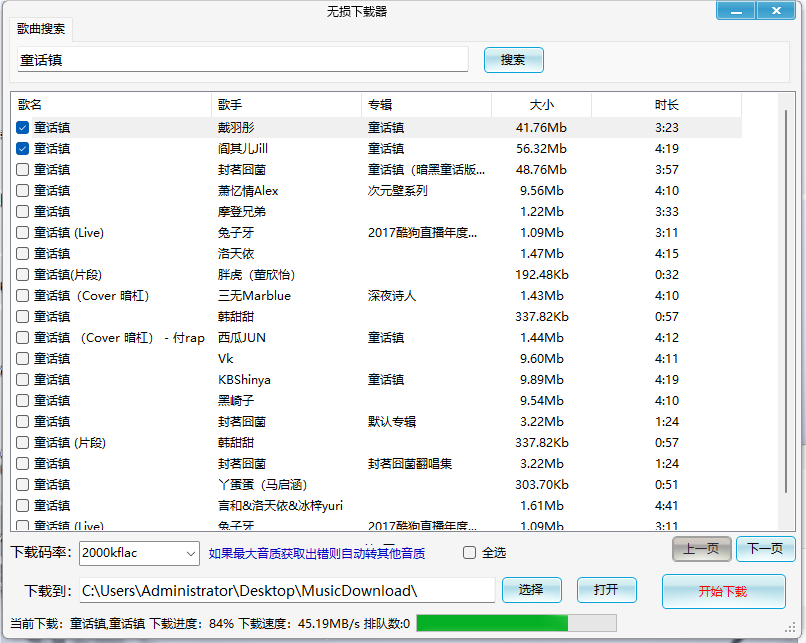Click the 搜索 search button
This screenshot has height=643, width=806.
click(513, 59)
